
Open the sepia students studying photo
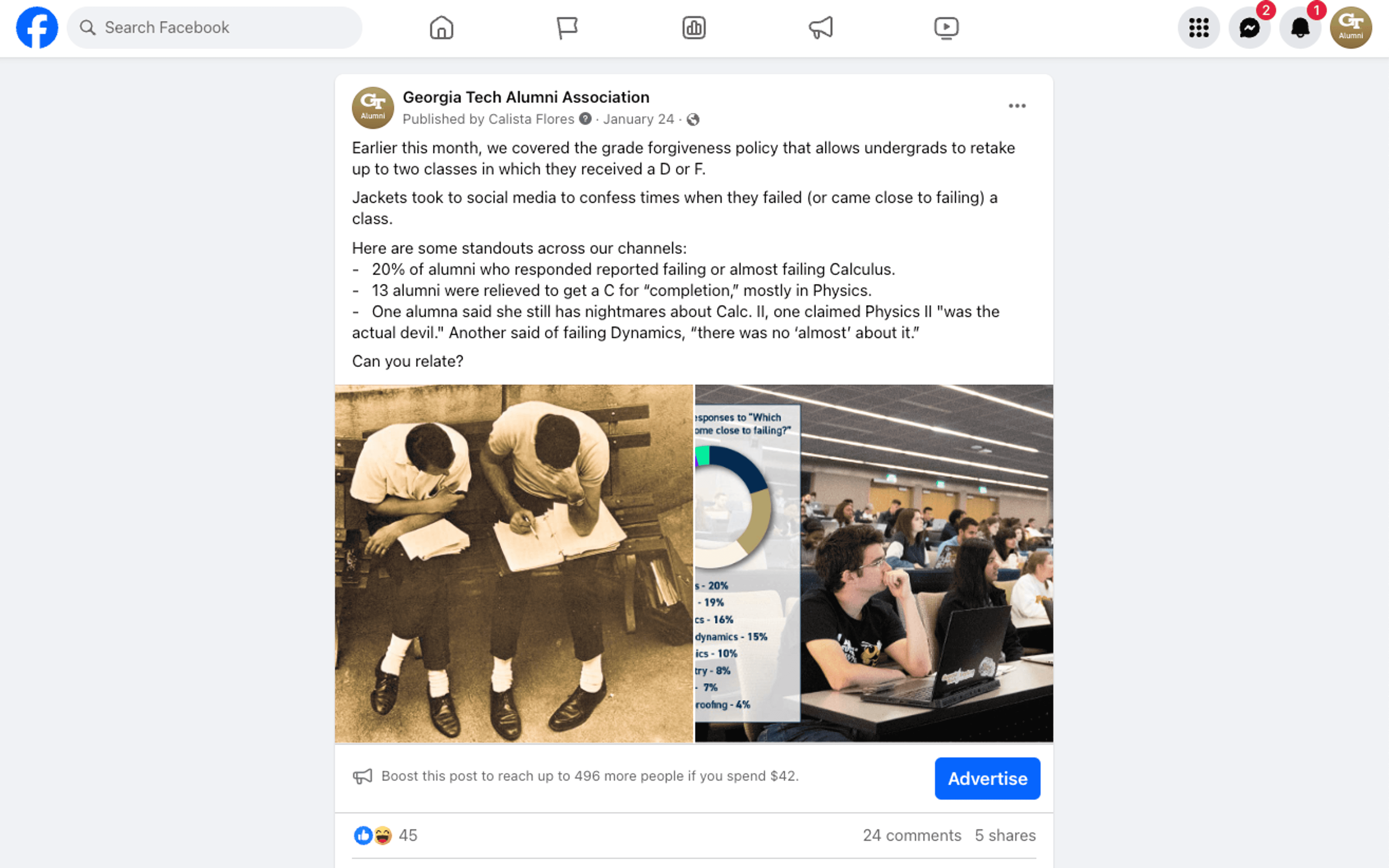pyautogui.click(x=514, y=563)
